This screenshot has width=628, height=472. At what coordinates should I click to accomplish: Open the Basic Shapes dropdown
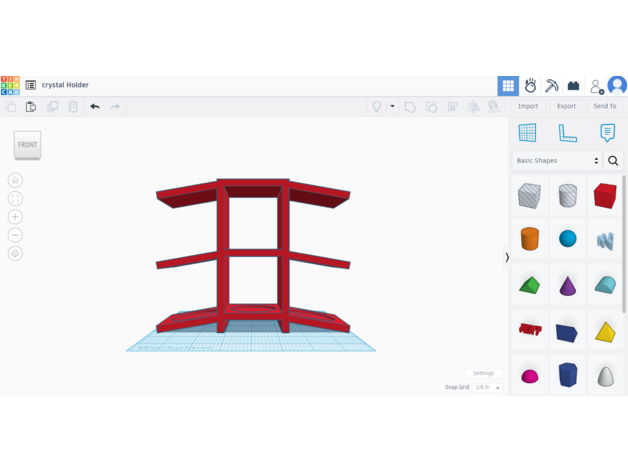click(557, 160)
